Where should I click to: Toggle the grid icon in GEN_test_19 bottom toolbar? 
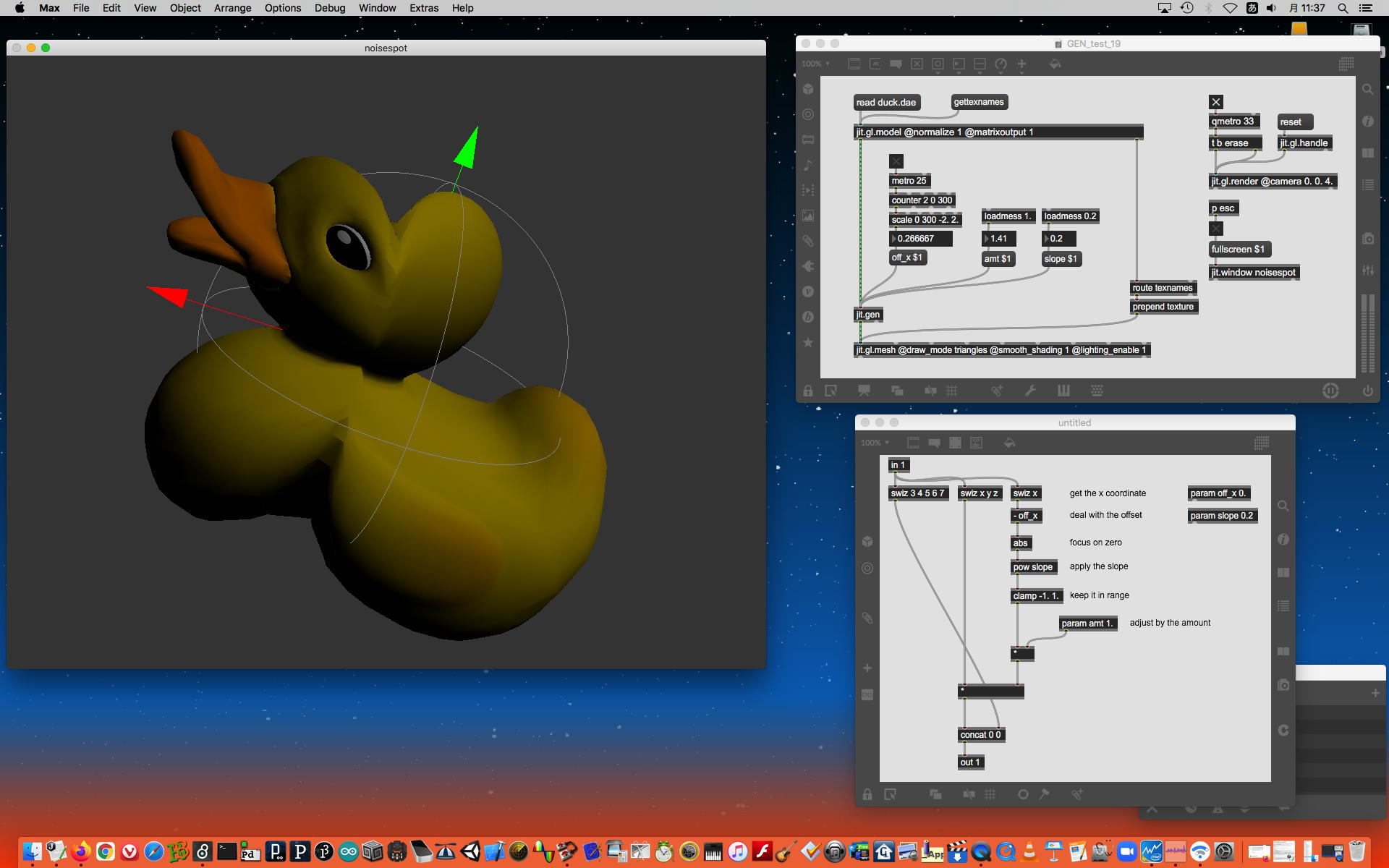(x=952, y=391)
